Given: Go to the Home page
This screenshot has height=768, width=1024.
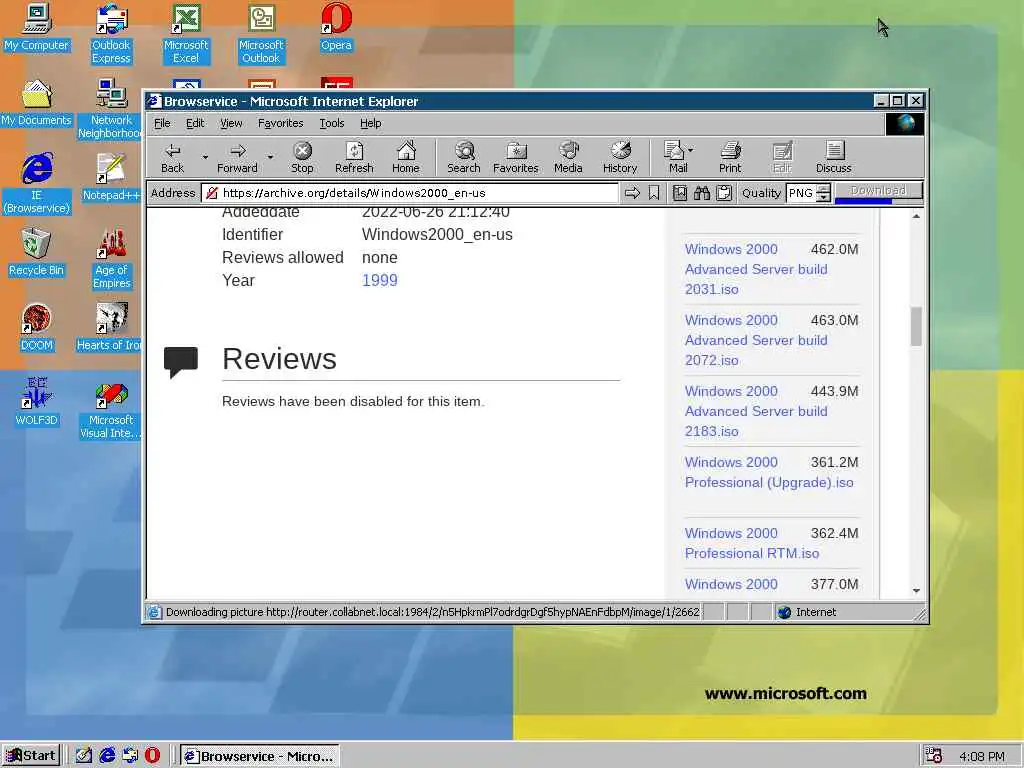Looking at the screenshot, I should pyautogui.click(x=406, y=157).
